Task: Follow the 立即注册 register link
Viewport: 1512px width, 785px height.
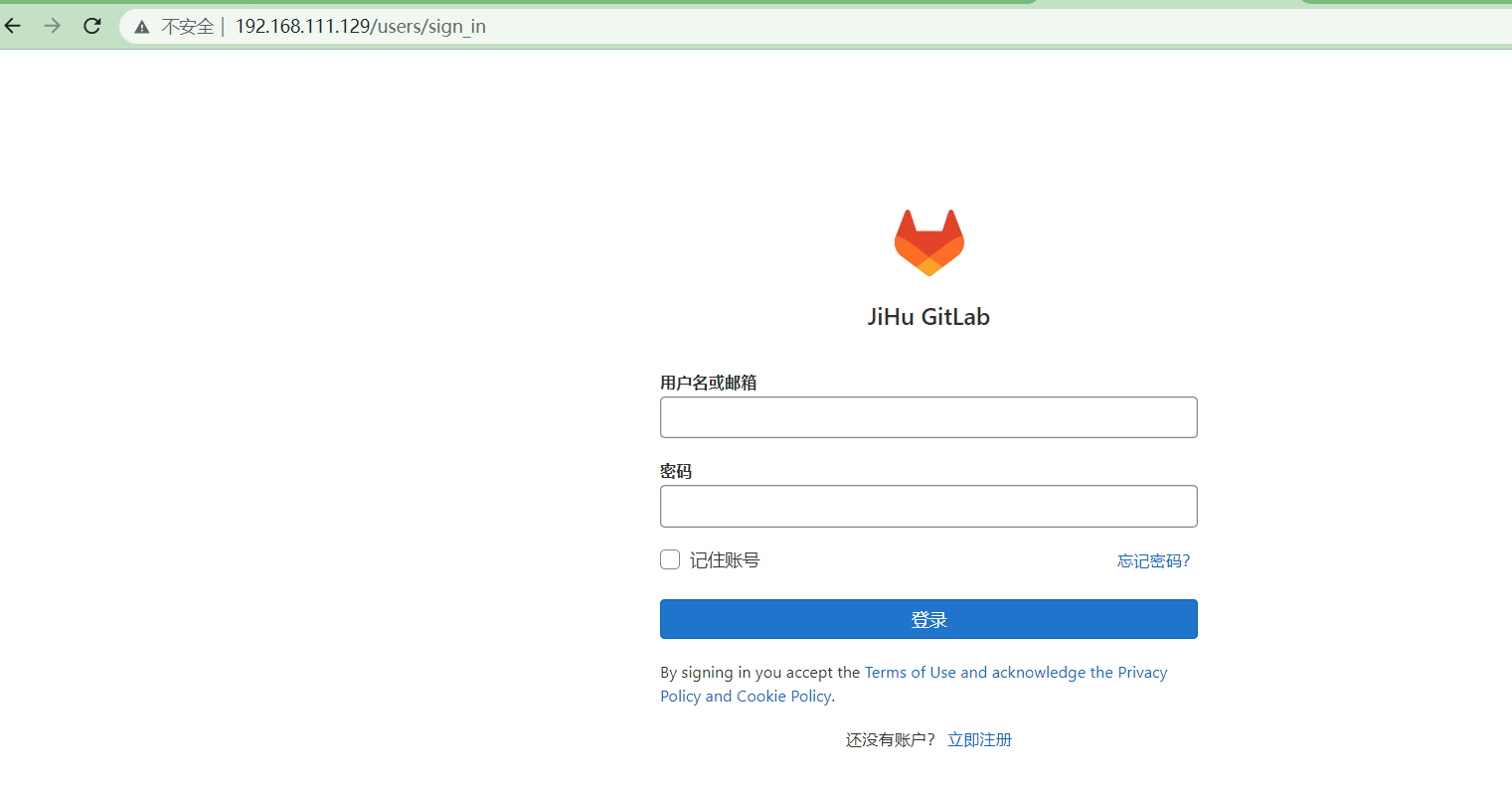Action: [979, 739]
